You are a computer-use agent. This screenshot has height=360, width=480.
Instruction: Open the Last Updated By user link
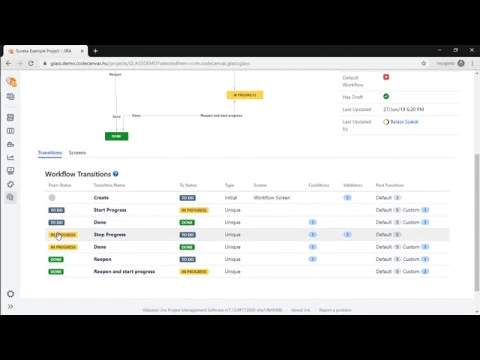(404, 122)
